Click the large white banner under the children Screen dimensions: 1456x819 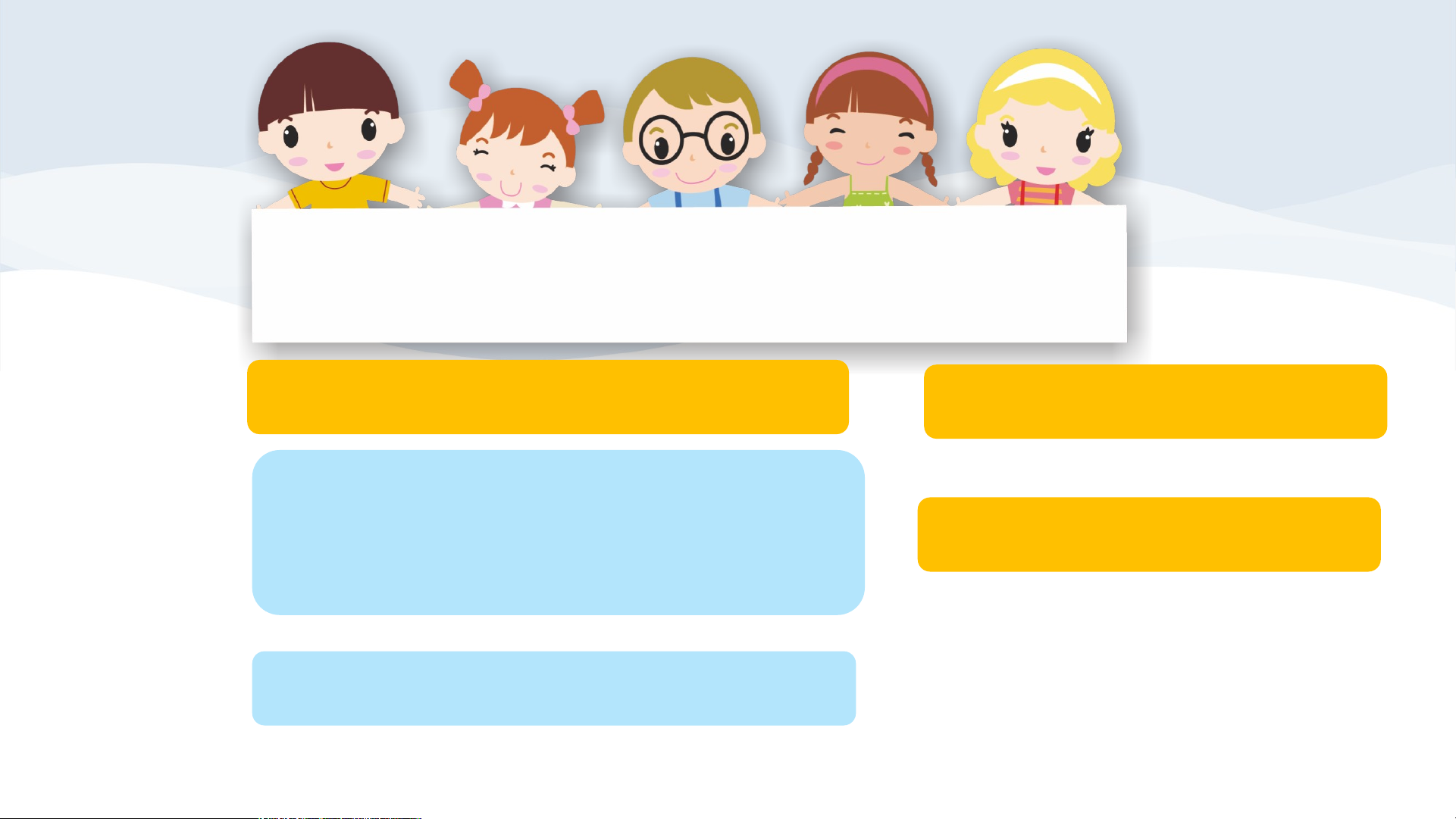[689, 274]
